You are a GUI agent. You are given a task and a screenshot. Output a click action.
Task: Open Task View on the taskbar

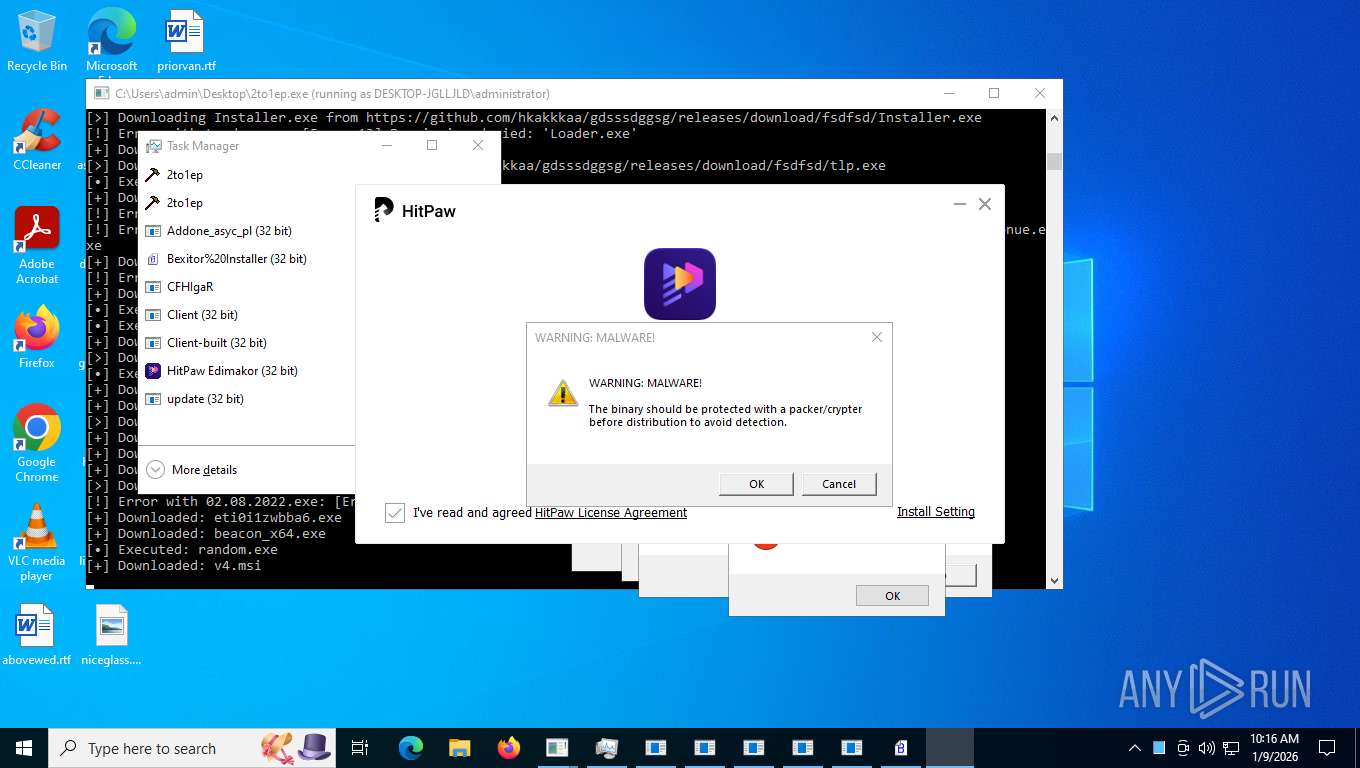point(360,748)
